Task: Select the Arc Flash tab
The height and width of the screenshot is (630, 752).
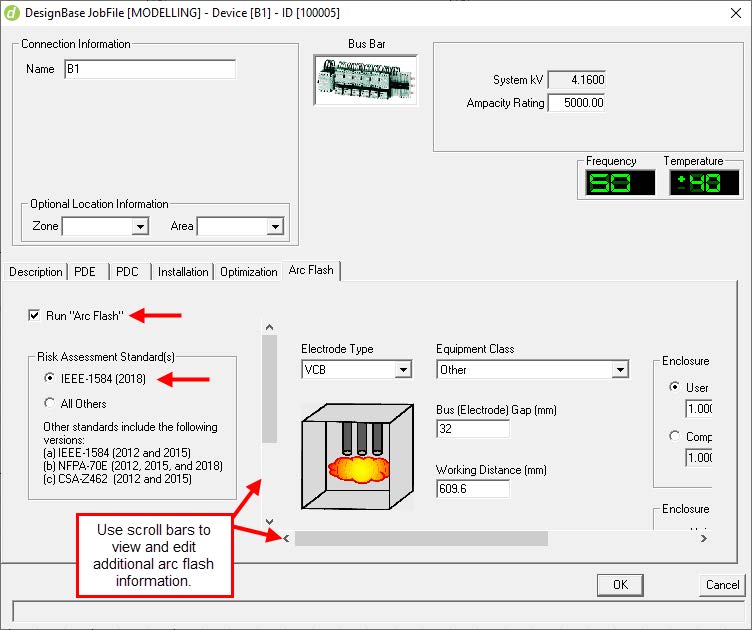Action: click(311, 270)
